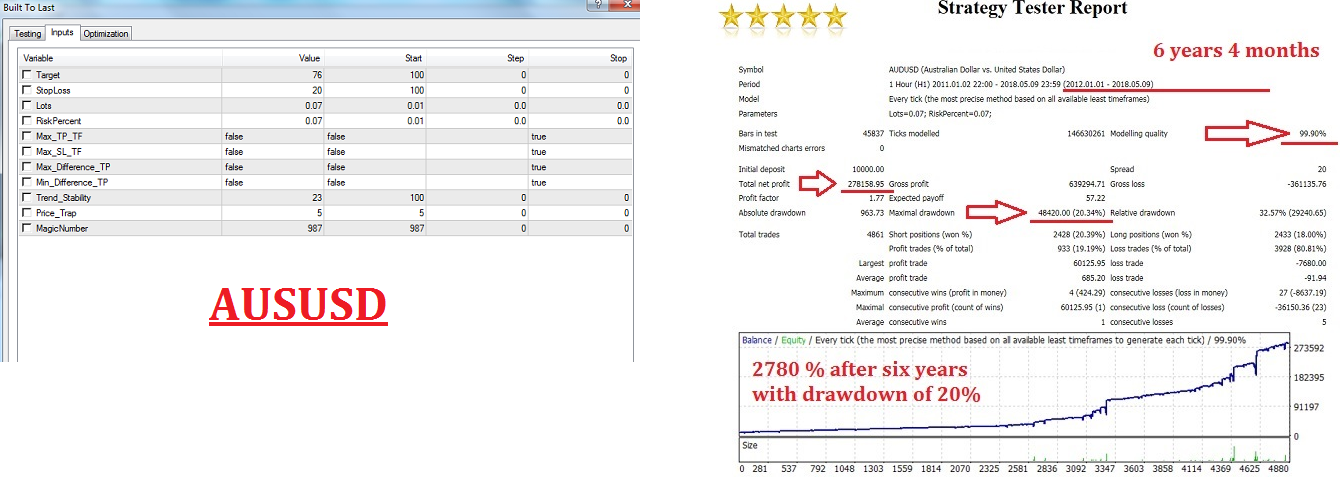The width and height of the screenshot is (1340, 479).
Task: Tick the MagicNumber checkbox
Action: point(26,229)
